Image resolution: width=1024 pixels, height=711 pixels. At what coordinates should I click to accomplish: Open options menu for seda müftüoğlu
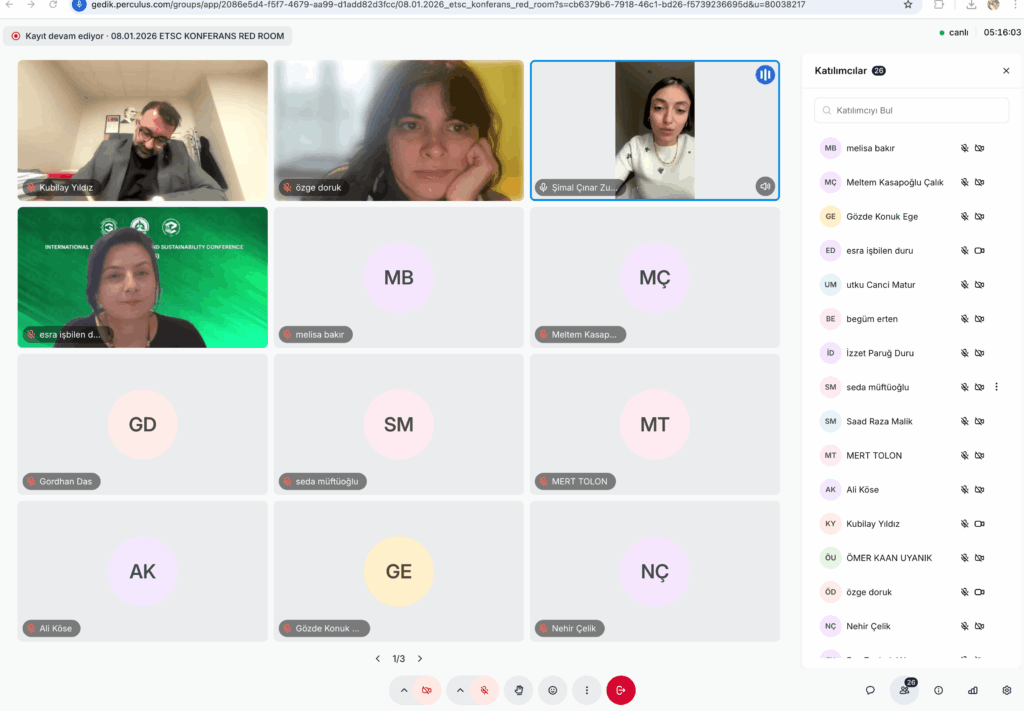click(996, 387)
